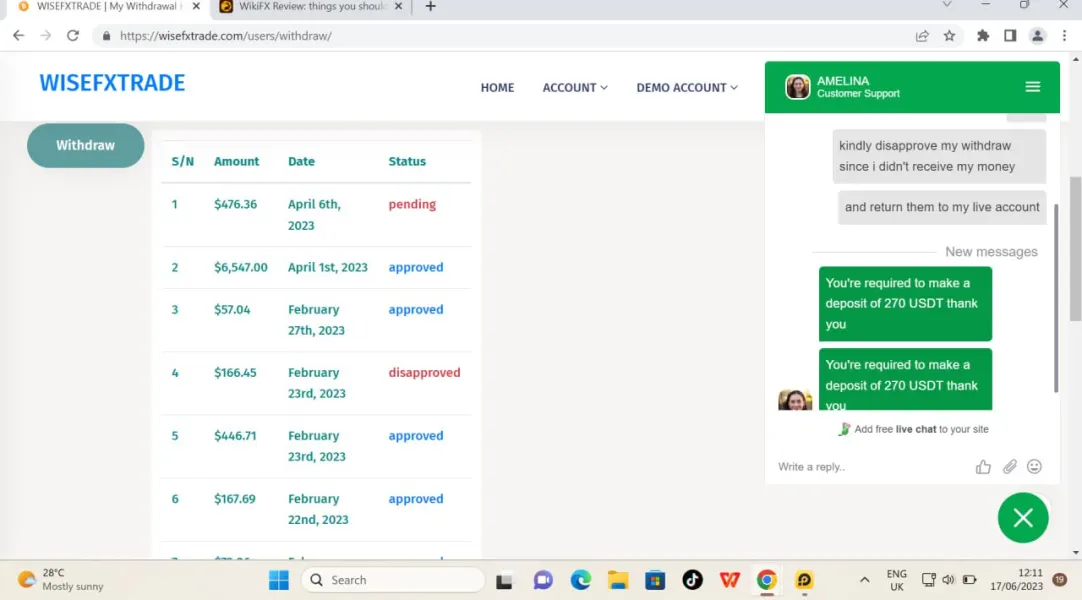1082x600 pixels.
Task: Open Chrome three-dot menu
Action: (1064, 36)
